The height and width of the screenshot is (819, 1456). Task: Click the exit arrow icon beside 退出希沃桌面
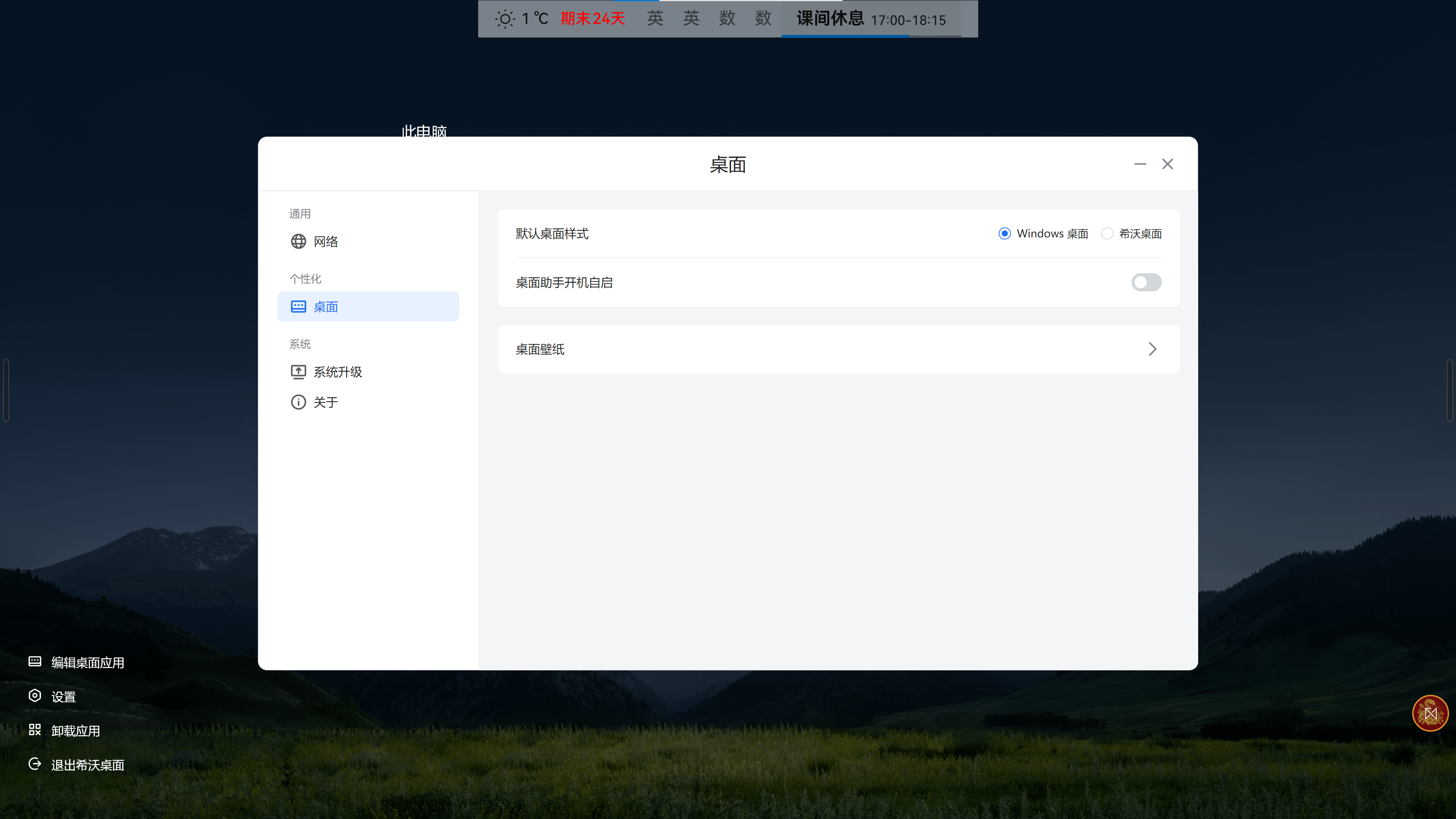point(35,764)
